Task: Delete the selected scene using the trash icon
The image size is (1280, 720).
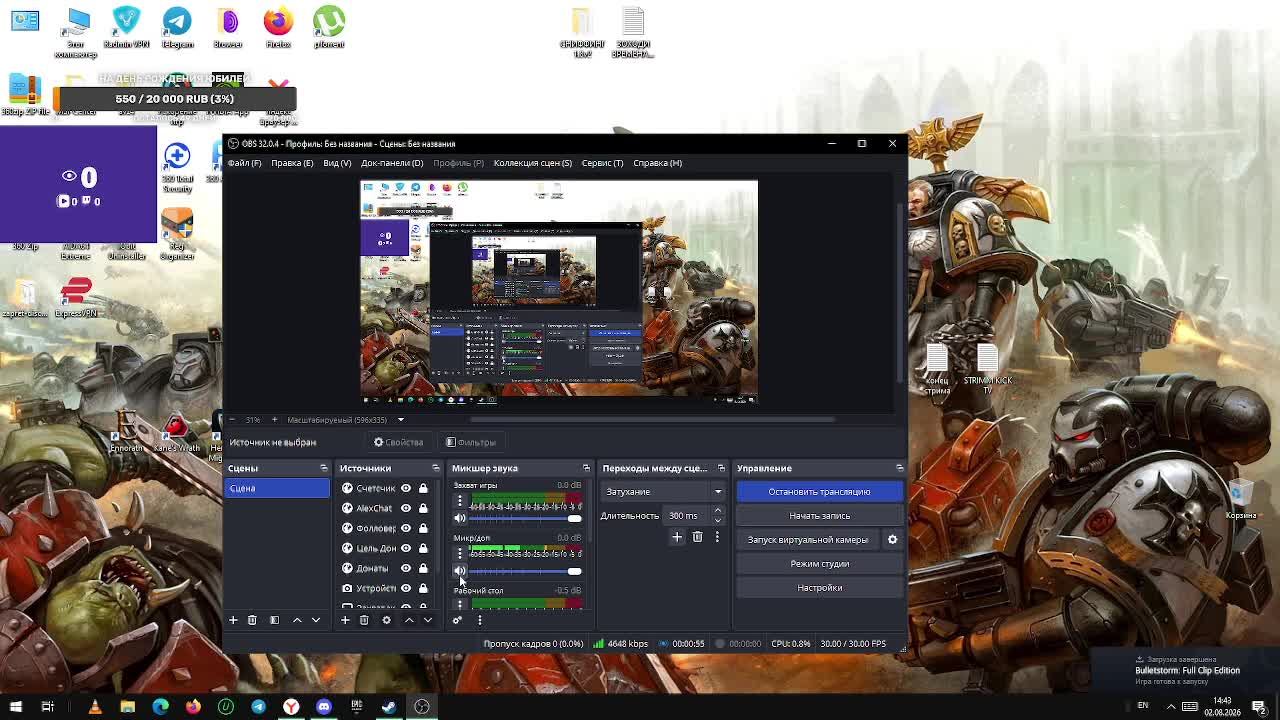Action: pos(252,620)
